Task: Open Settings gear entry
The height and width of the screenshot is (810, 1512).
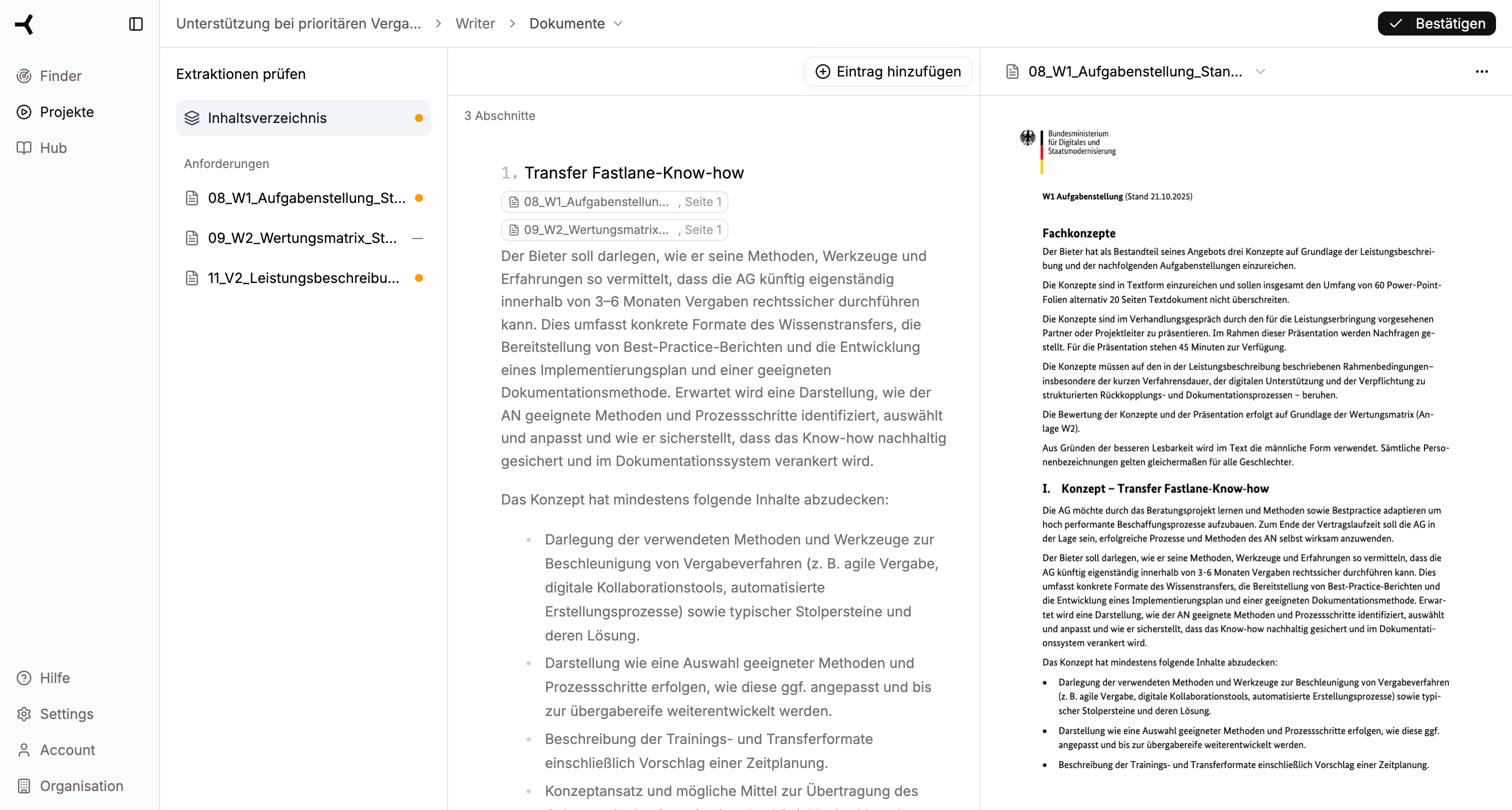Action: point(66,713)
